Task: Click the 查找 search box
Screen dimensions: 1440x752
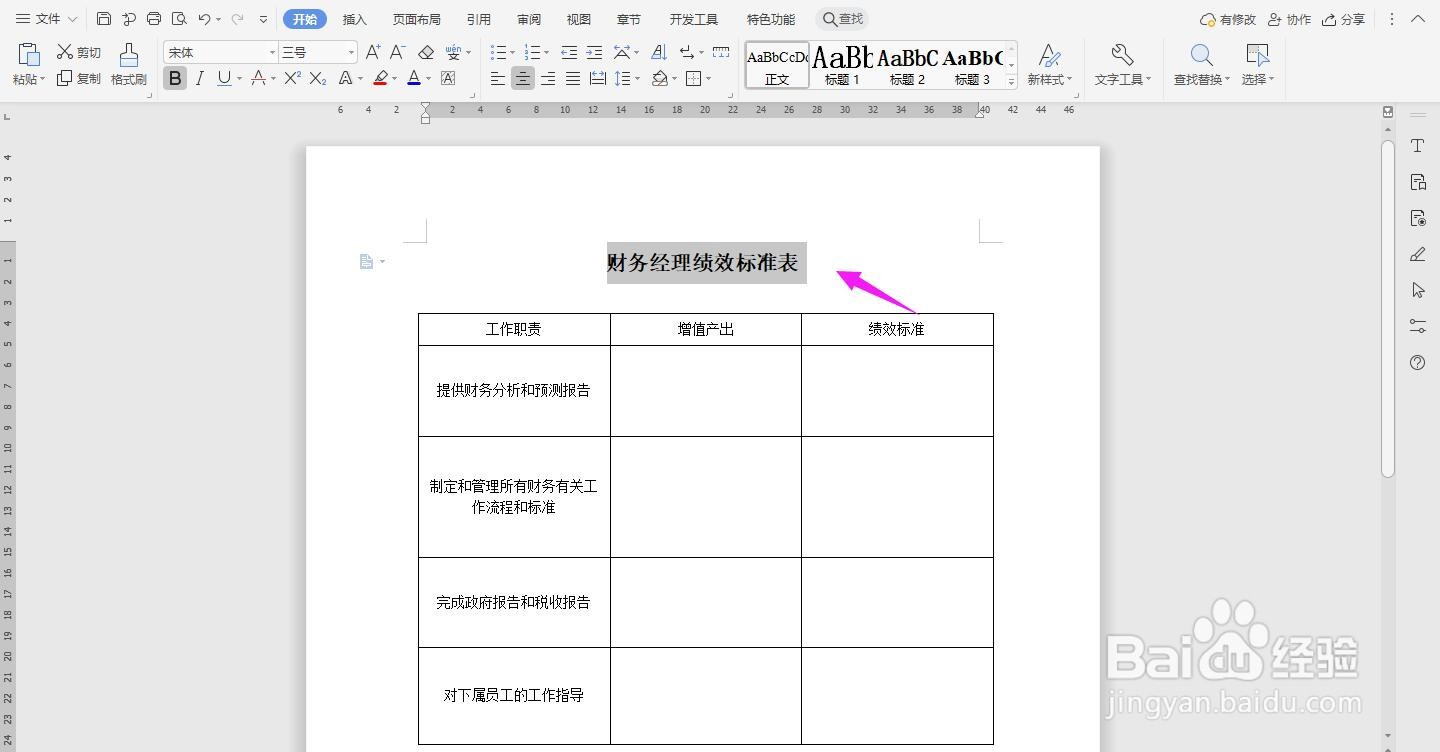Action: (842, 19)
